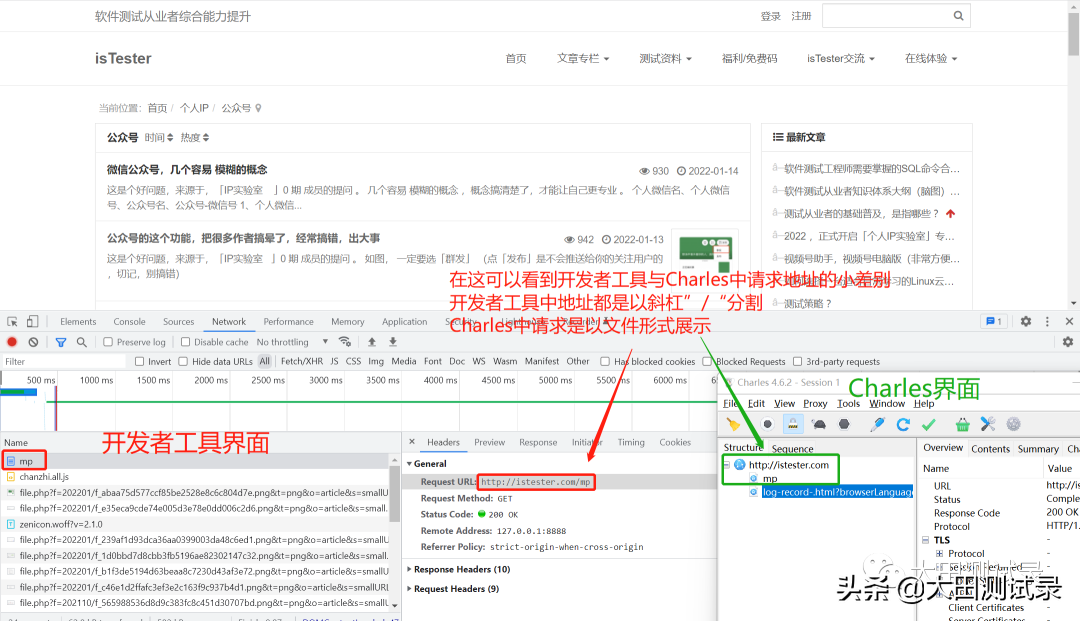Expand the Response Headers section

(461, 569)
